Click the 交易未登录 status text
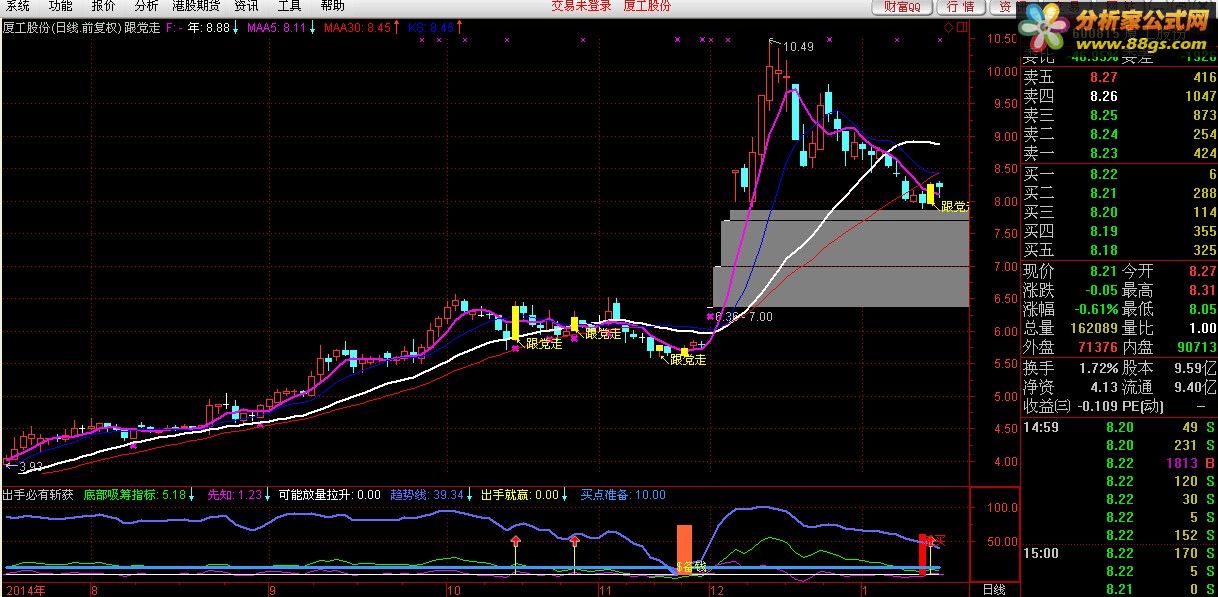The width and height of the screenshot is (1218, 597). coord(581,6)
